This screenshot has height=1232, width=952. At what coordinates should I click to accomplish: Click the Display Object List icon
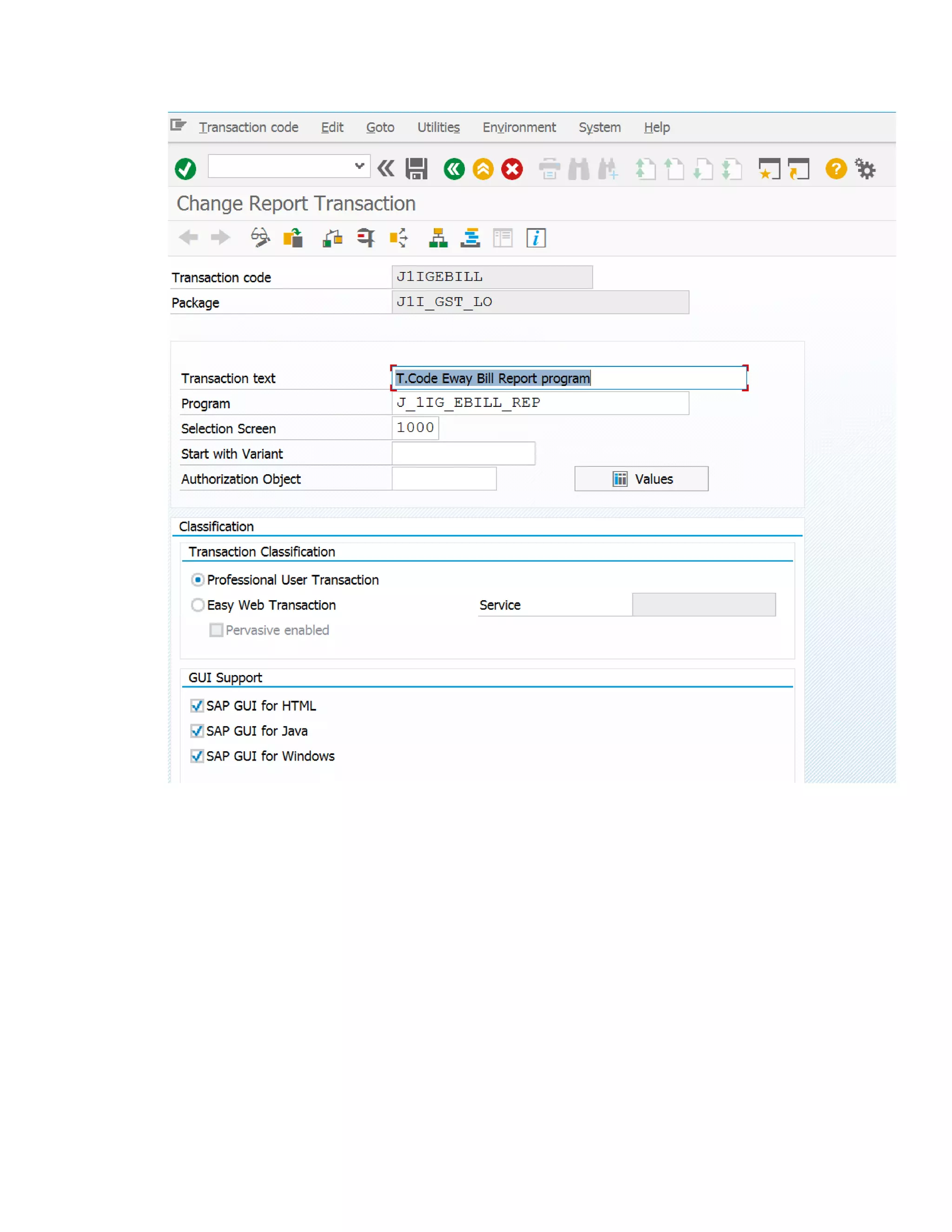398,238
